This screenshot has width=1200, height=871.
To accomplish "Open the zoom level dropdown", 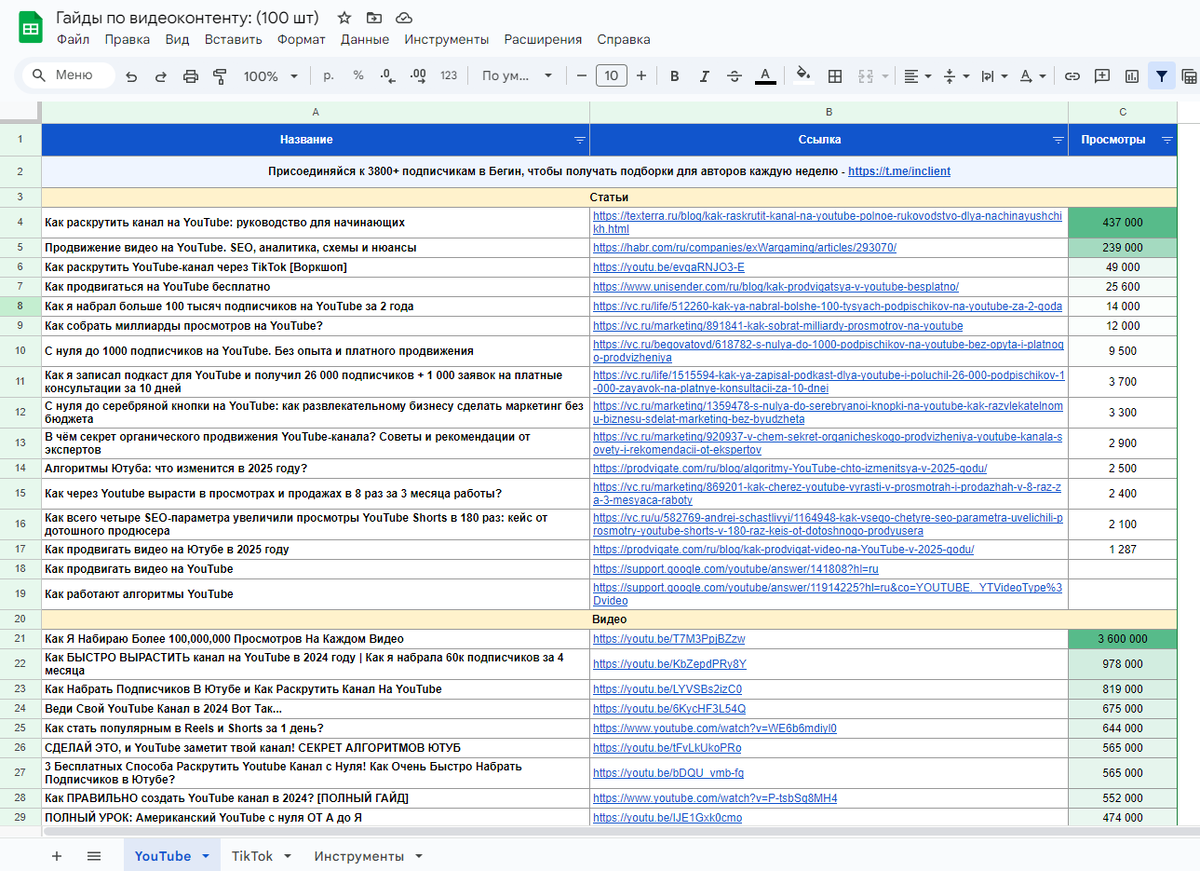I will (271, 76).
